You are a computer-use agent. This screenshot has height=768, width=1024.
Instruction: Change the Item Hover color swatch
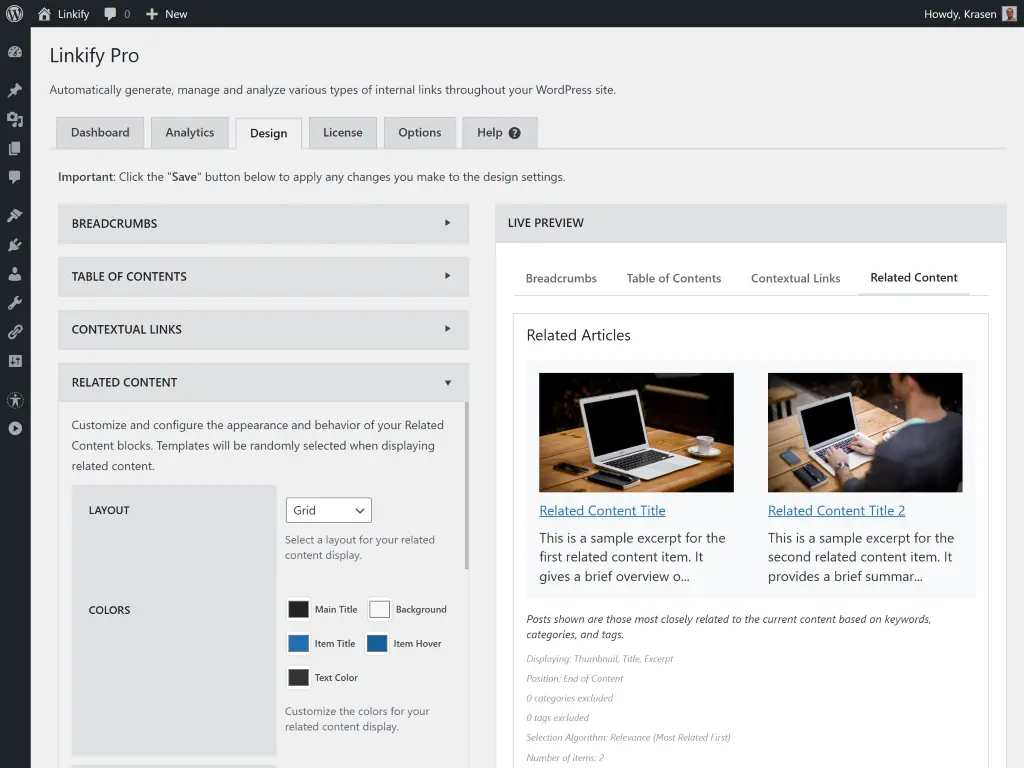(378, 643)
